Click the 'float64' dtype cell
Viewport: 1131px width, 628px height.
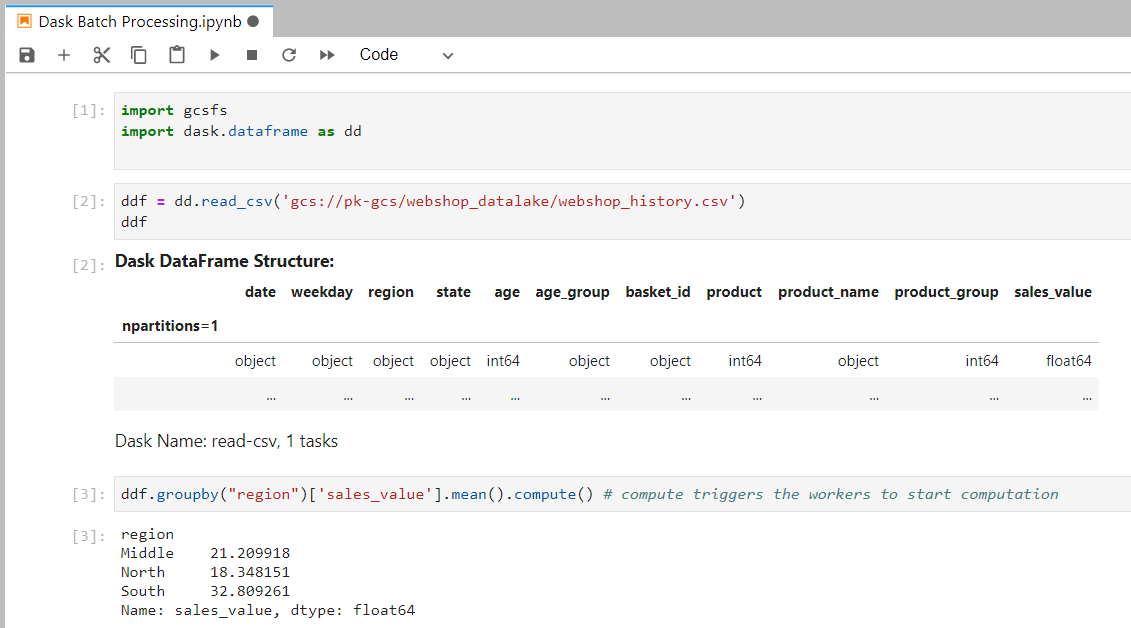click(x=1069, y=361)
